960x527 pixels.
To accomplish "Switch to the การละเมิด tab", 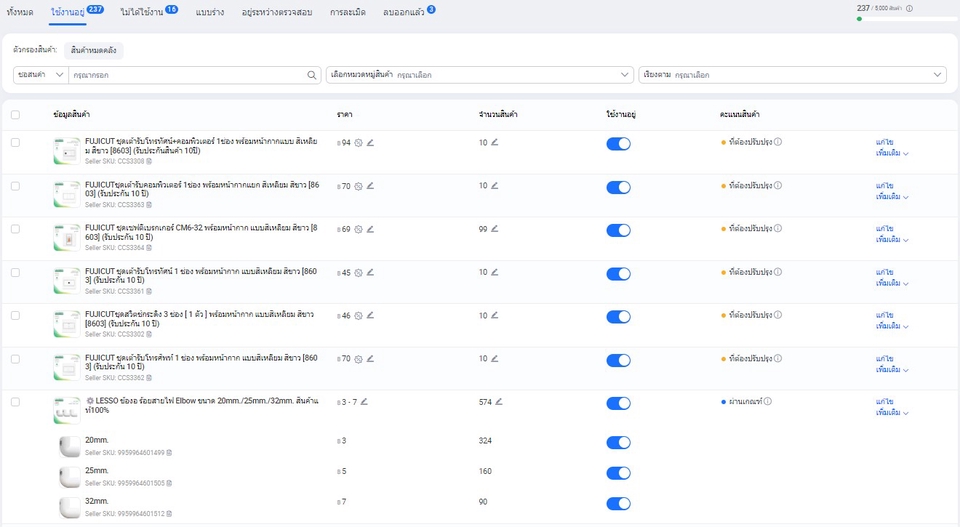I will click(x=348, y=12).
